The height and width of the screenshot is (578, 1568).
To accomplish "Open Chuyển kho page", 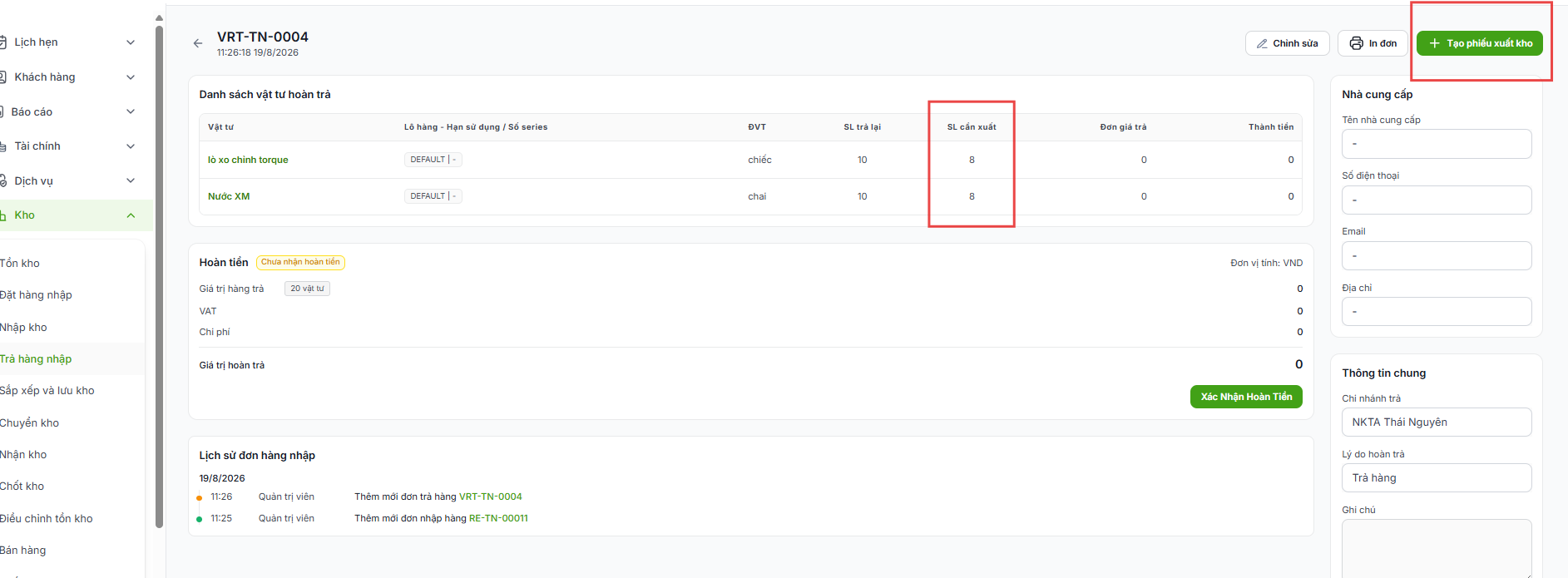I will 29,423.
